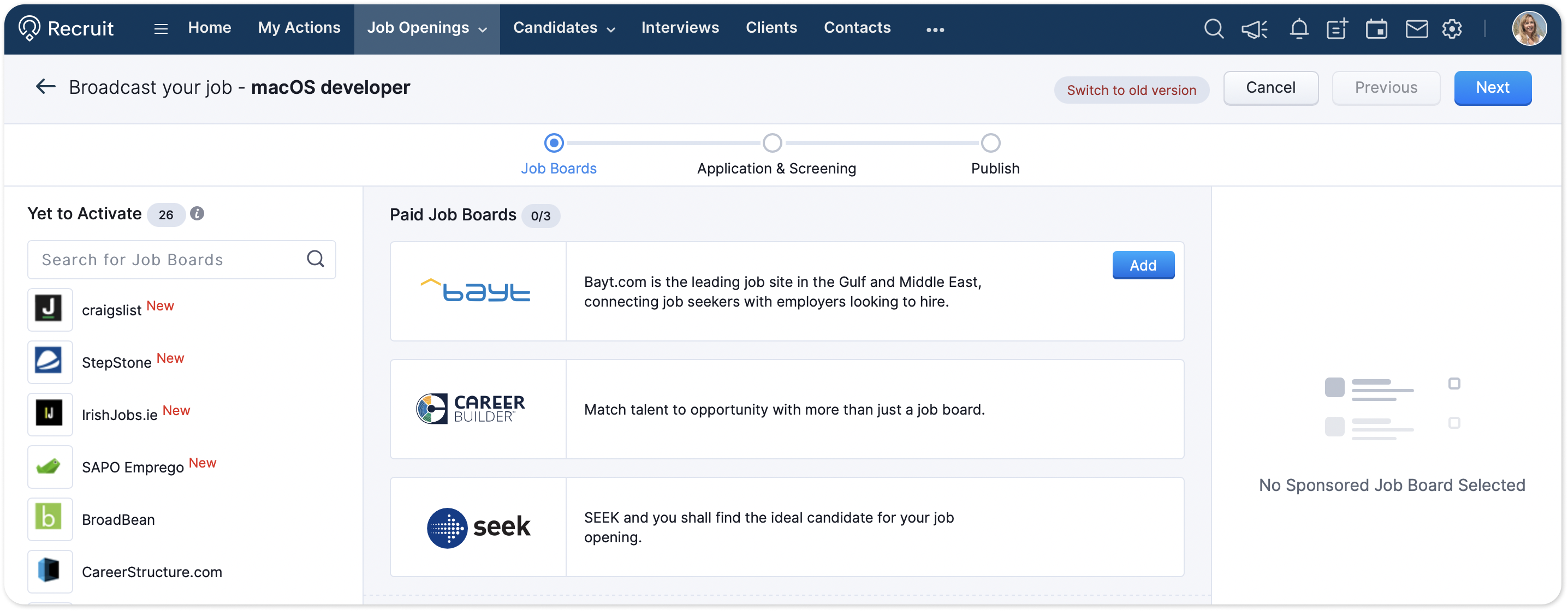
Task: Click the Add button for Bayt
Action: (x=1143, y=265)
